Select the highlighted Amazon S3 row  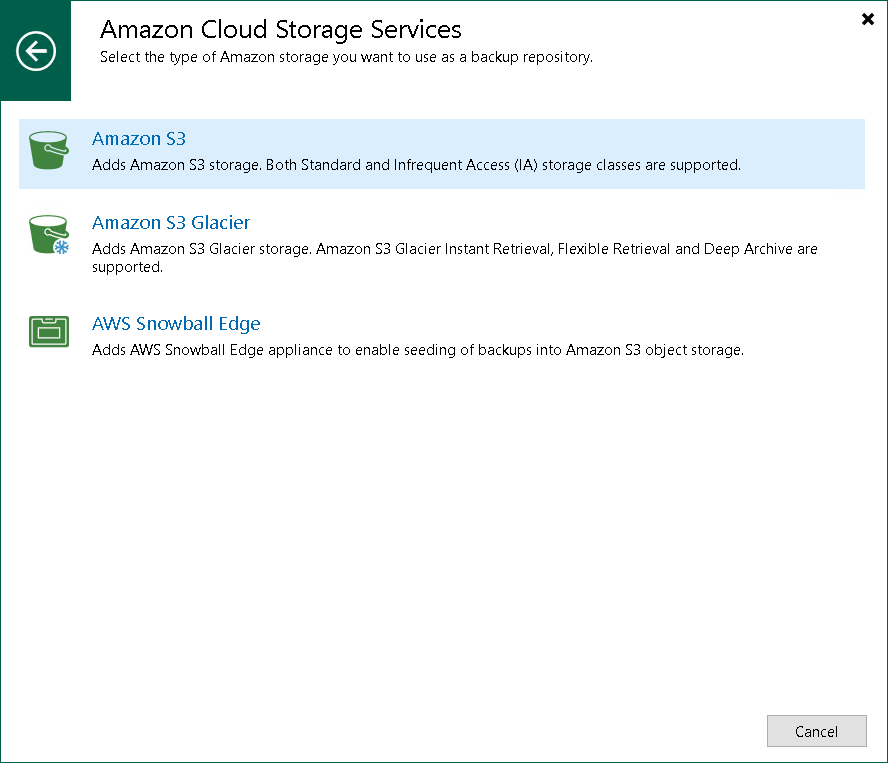tap(440, 154)
